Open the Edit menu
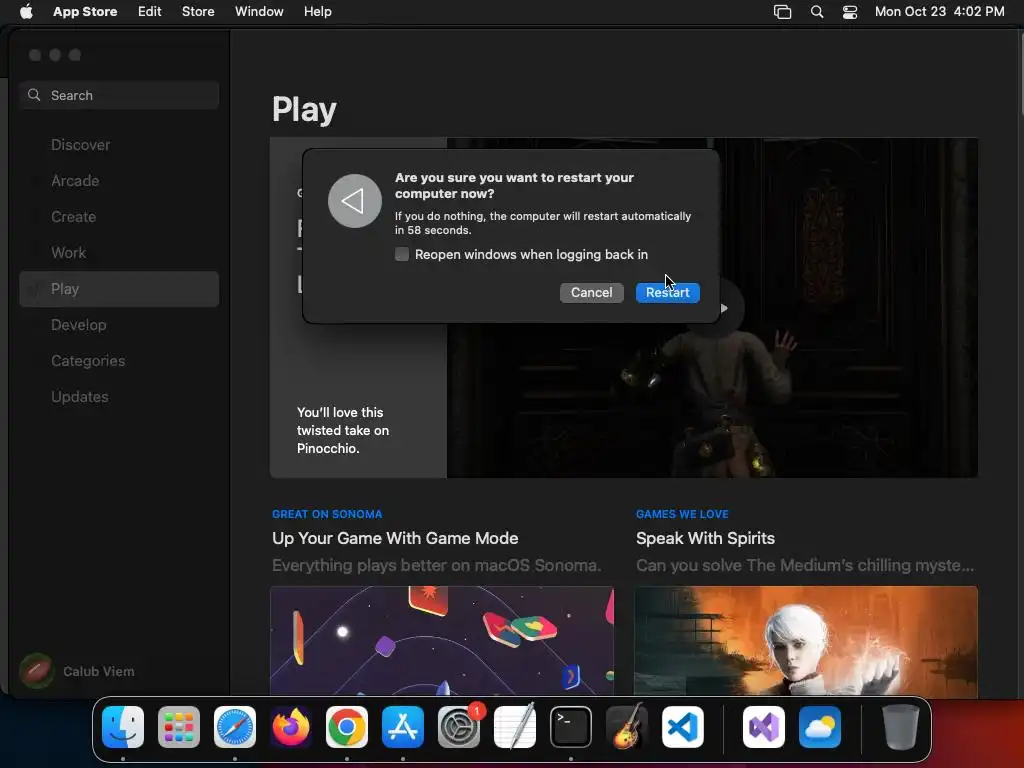 pos(150,11)
